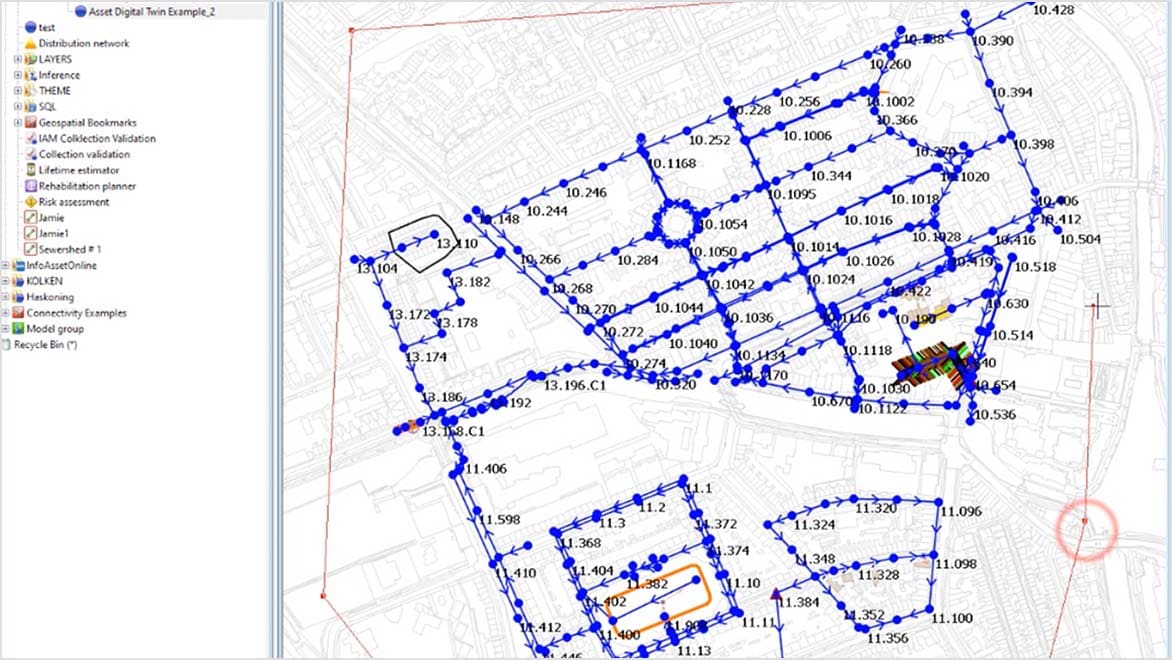Screen dimensions: 1172x660
Task: Click the Jamie sewershed icon
Action: coord(30,217)
